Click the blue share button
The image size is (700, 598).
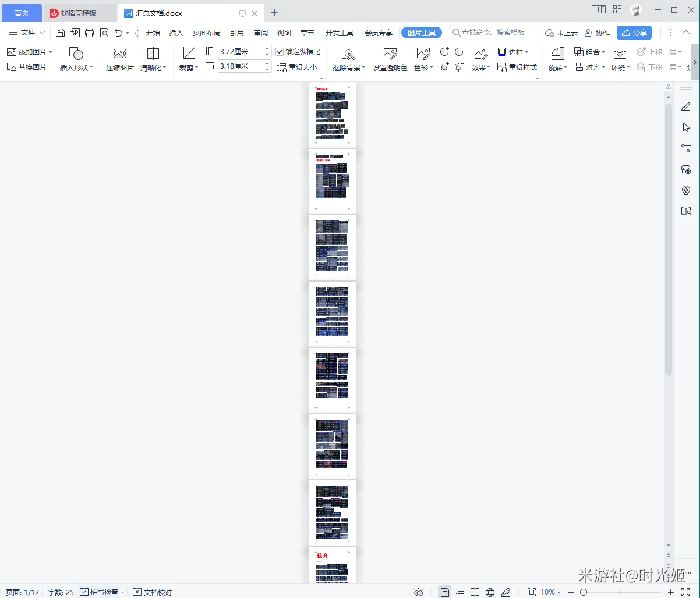tap(634, 32)
